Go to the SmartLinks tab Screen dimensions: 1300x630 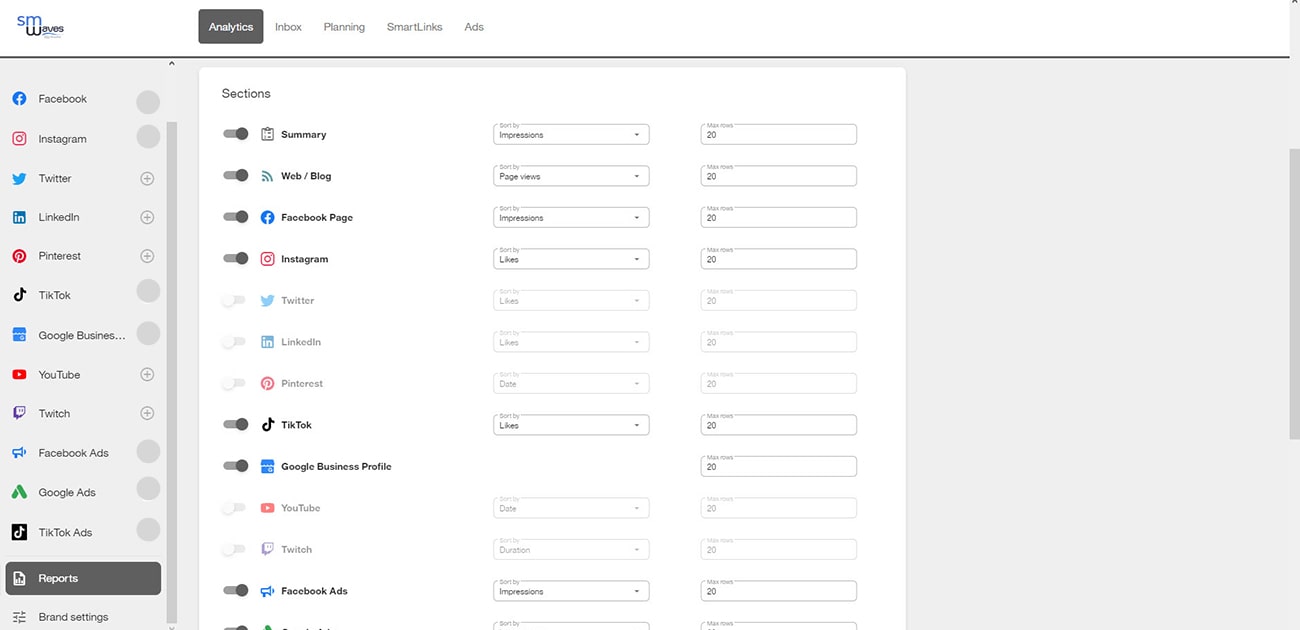(x=414, y=27)
